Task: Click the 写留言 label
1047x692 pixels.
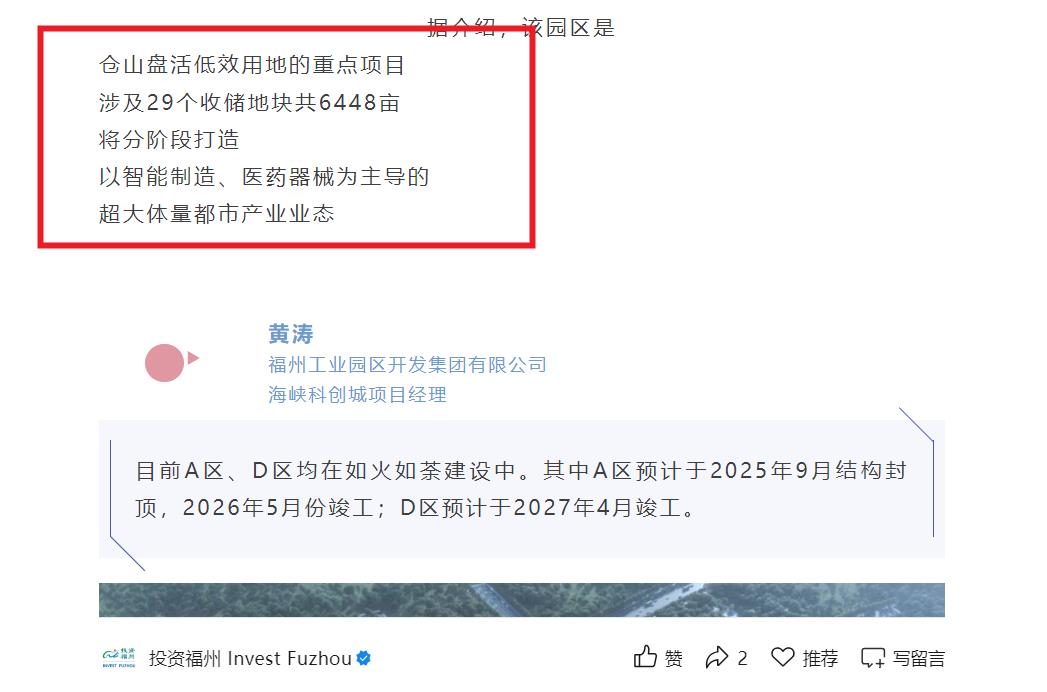Action: [919, 659]
